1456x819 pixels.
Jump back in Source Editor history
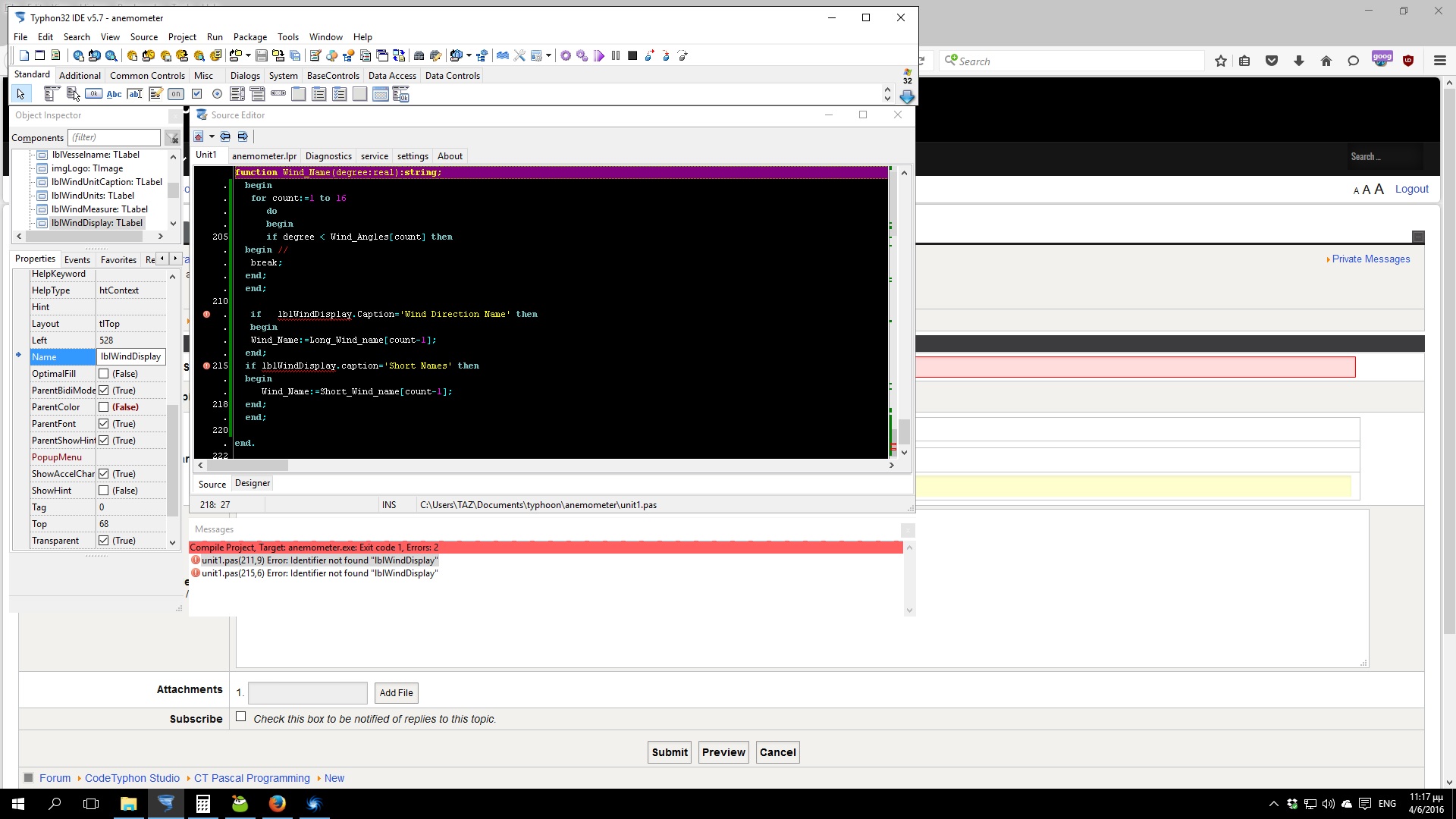225,136
